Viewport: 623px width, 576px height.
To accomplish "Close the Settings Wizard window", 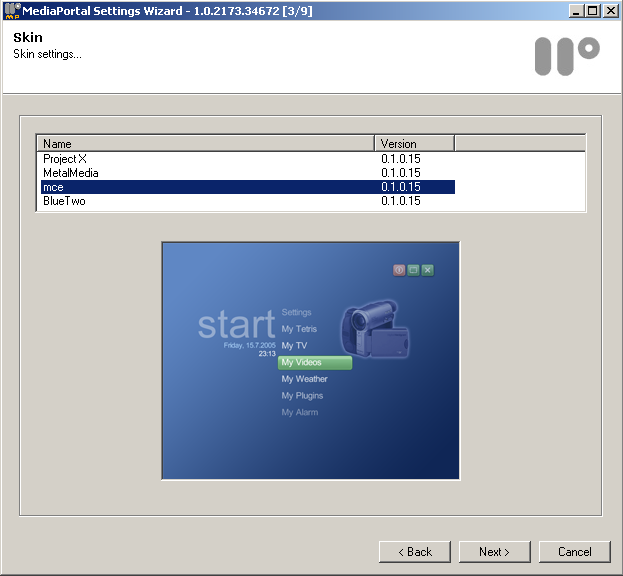I will pos(611,11).
